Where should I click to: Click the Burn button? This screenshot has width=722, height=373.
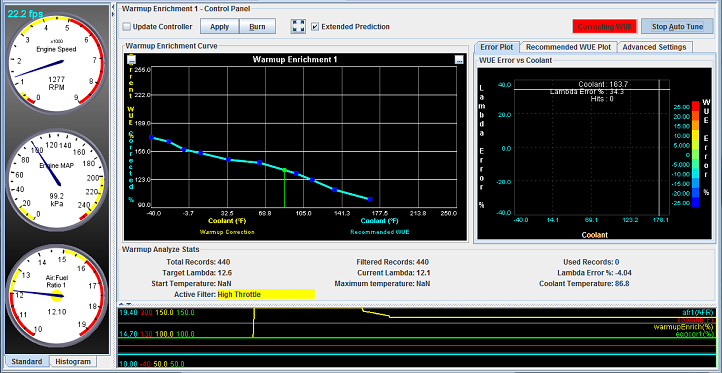click(x=257, y=27)
